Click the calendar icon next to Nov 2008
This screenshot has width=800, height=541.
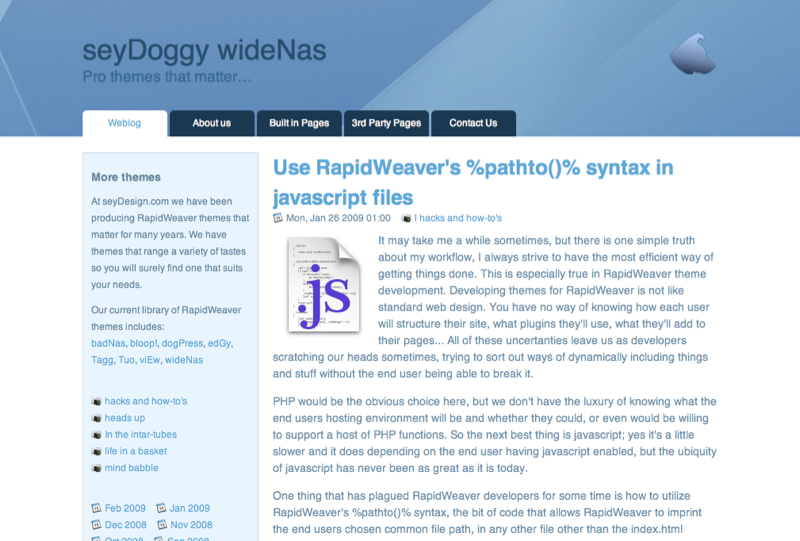coord(161,525)
